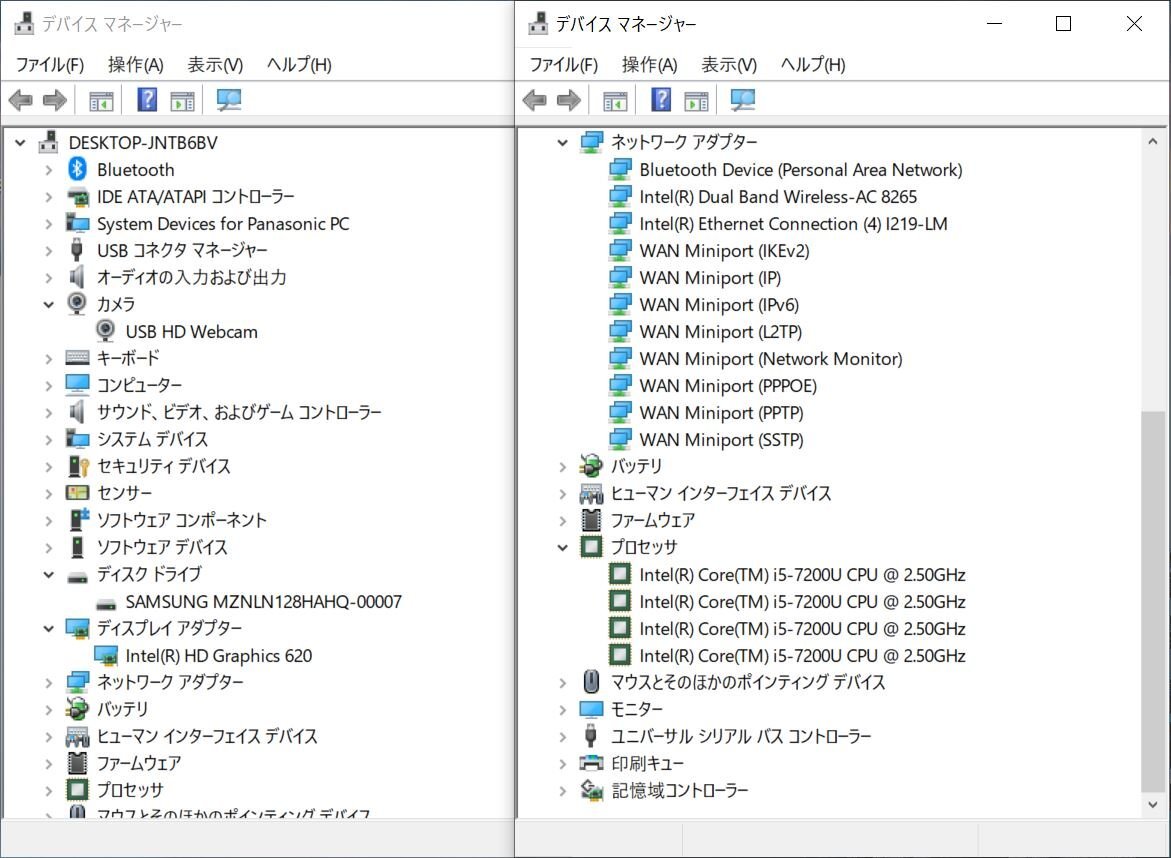Minimize the right Device Manager window
1171x858 pixels.
[994, 24]
